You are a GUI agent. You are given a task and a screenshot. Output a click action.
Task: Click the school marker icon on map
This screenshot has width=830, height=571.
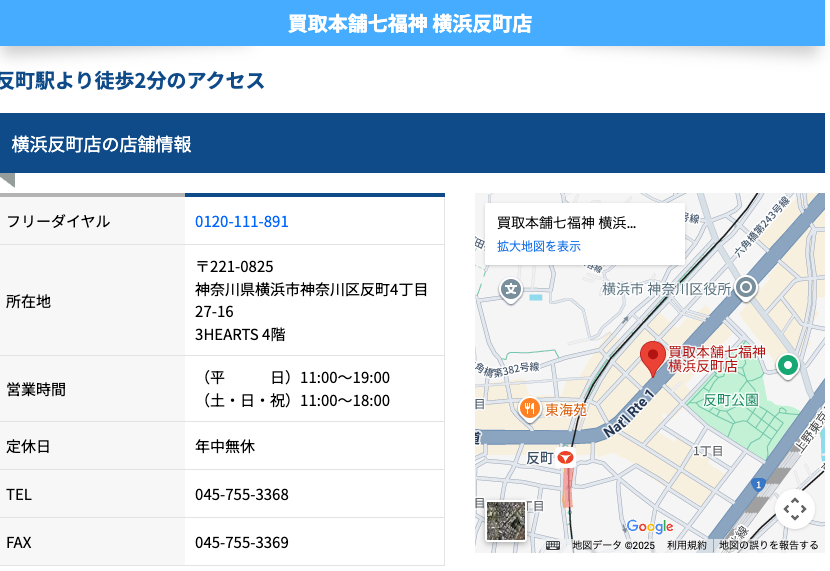[x=511, y=291]
